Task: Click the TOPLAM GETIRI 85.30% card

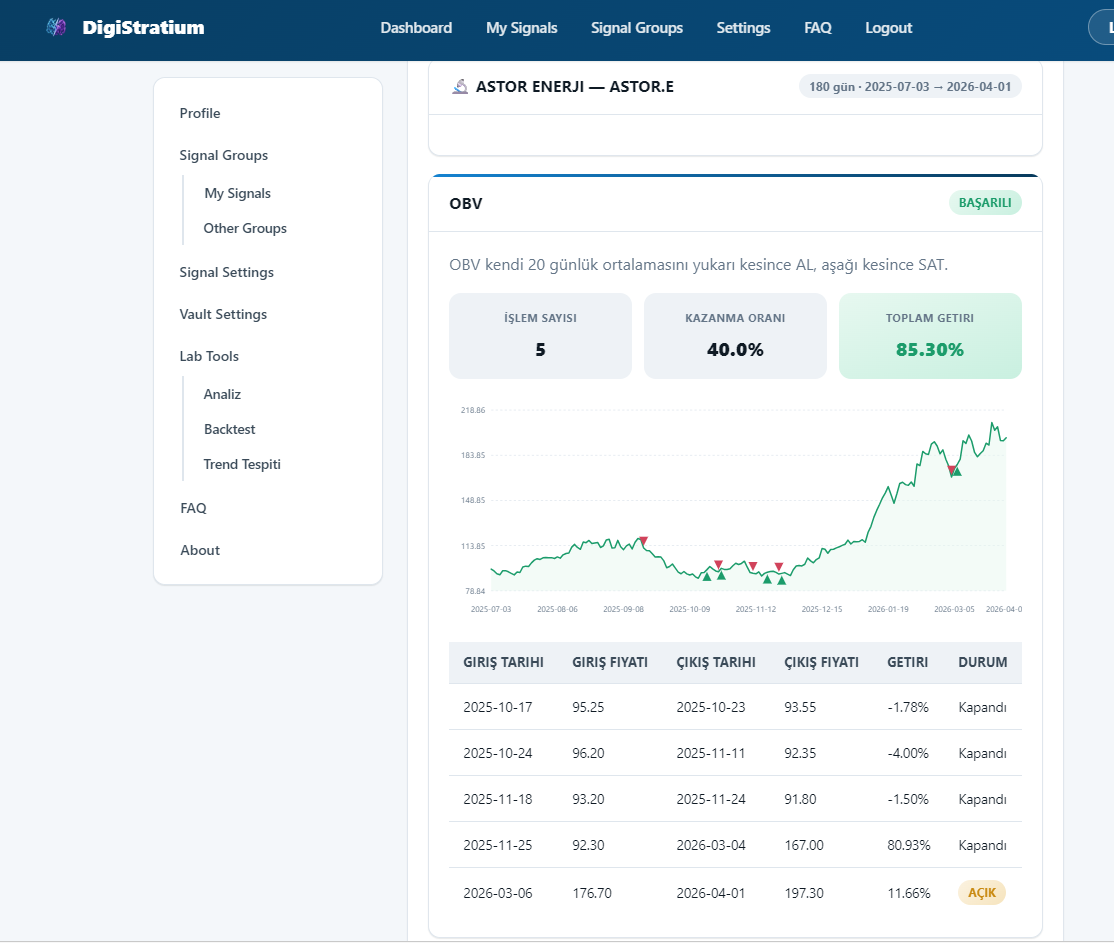Action: point(930,336)
